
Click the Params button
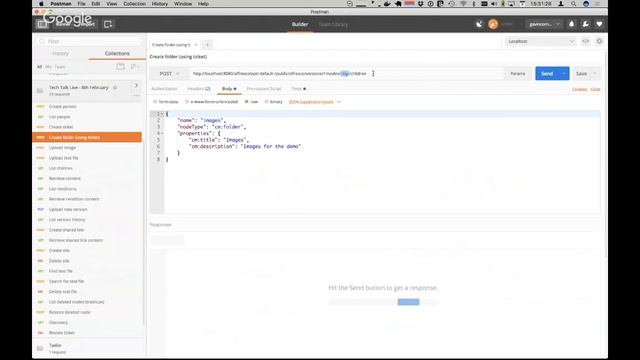click(x=518, y=73)
